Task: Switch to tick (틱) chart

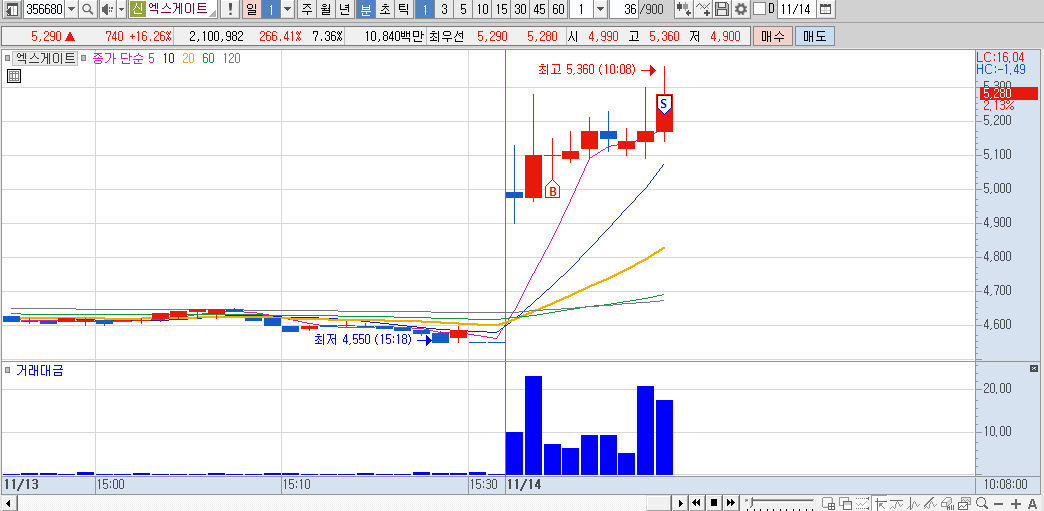Action: [x=403, y=9]
